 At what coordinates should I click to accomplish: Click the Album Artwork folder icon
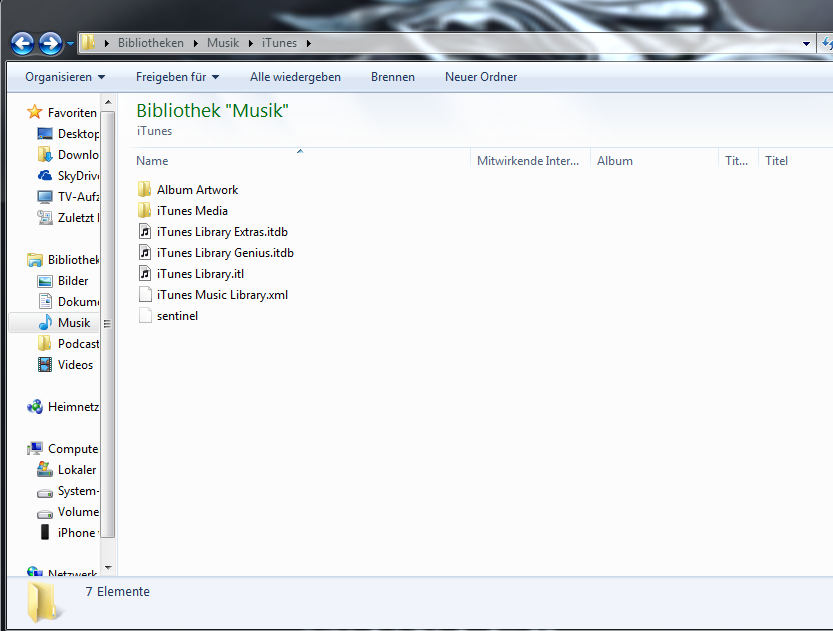tap(144, 190)
